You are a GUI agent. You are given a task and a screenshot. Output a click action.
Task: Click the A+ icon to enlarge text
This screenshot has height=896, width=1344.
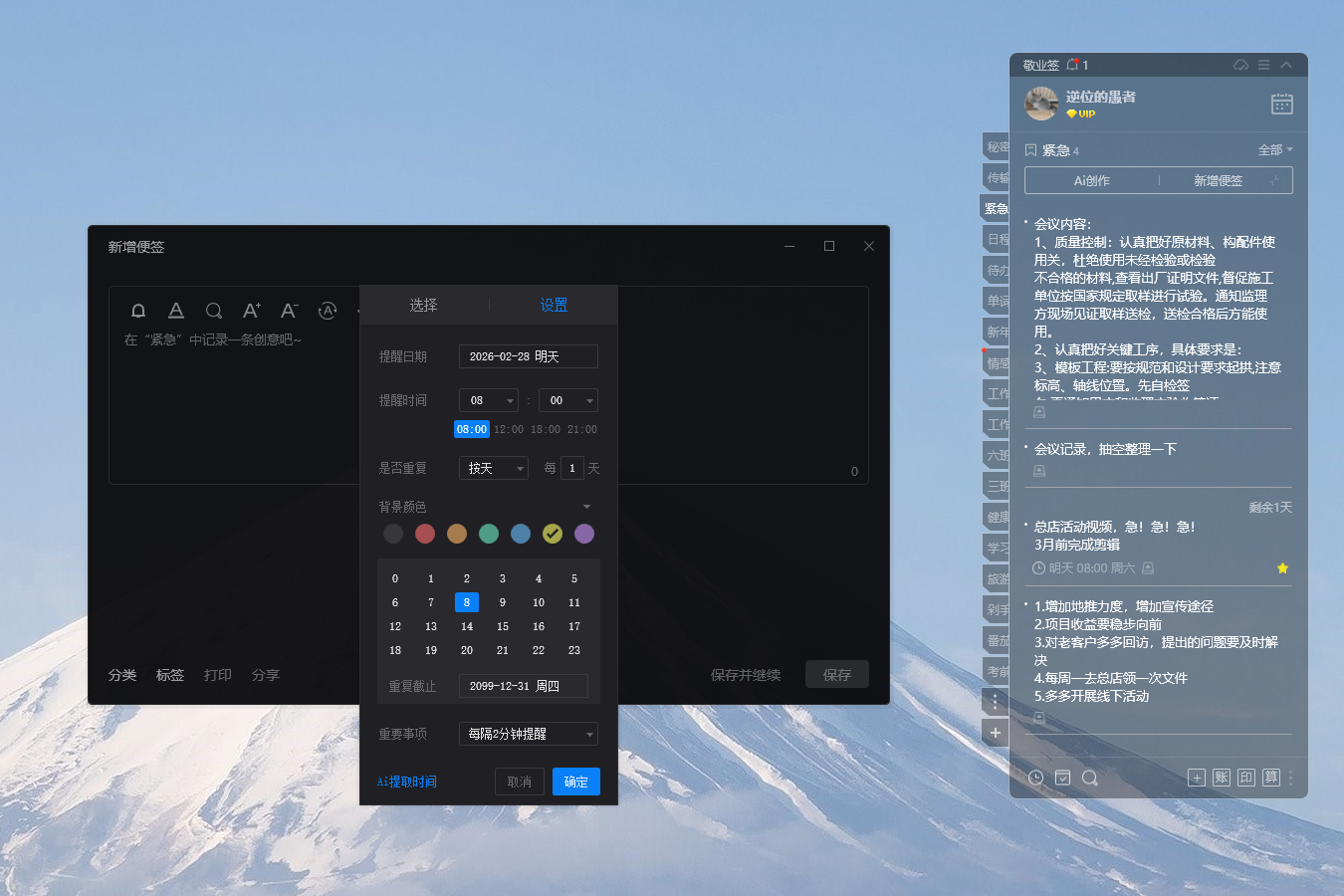[251, 311]
